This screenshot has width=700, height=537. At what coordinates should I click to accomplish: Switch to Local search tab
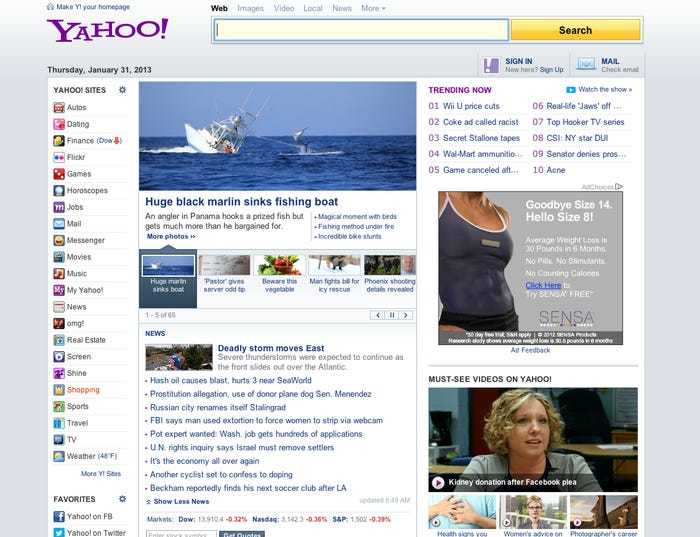[313, 8]
